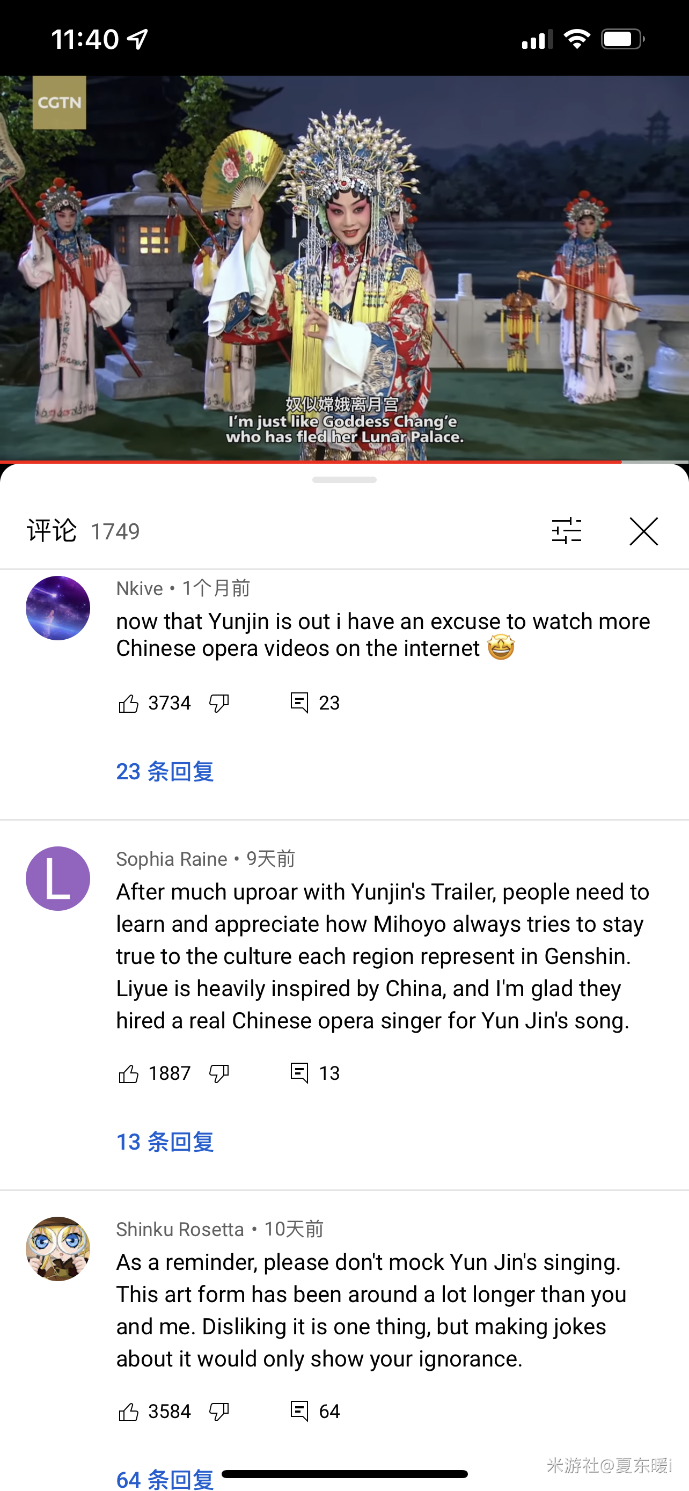The image size is (689, 1491).
Task: Tap the opera video player
Action: click(344, 268)
